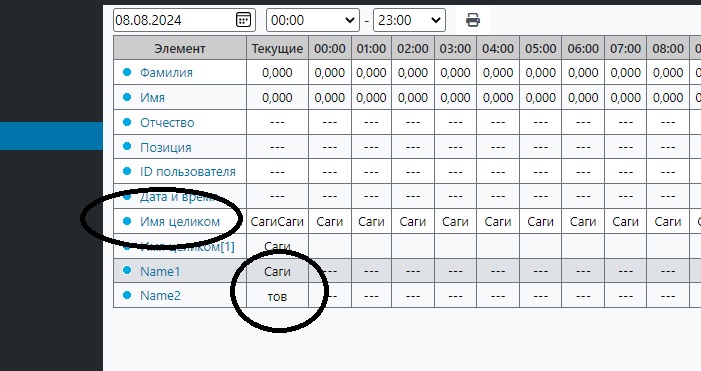The height and width of the screenshot is (371, 701).
Task: Click the 03:00 column header
Action: (x=455, y=48)
